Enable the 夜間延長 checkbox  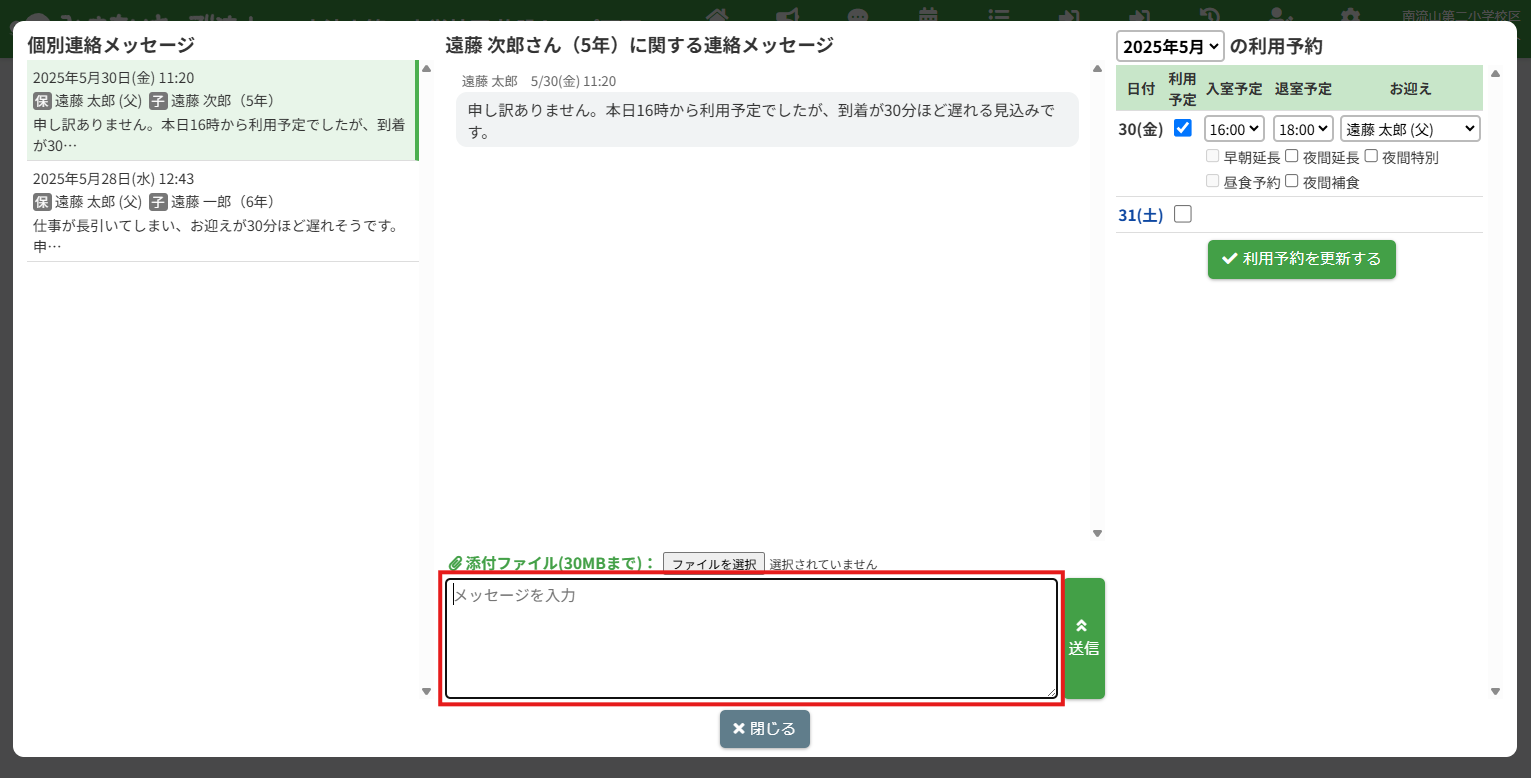[1292, 156]
